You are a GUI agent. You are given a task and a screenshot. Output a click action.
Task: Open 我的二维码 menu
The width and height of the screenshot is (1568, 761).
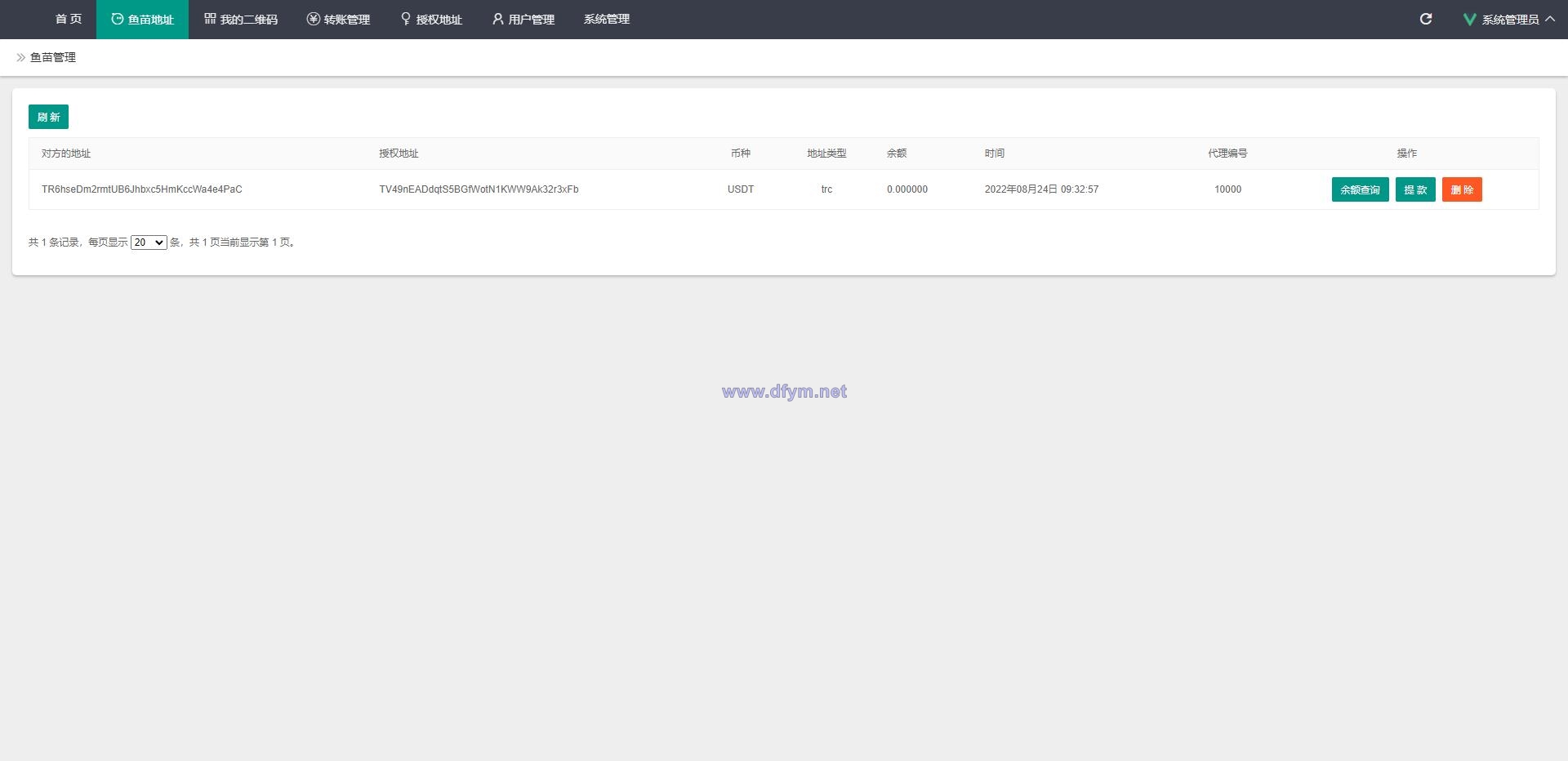pos(241,19)
